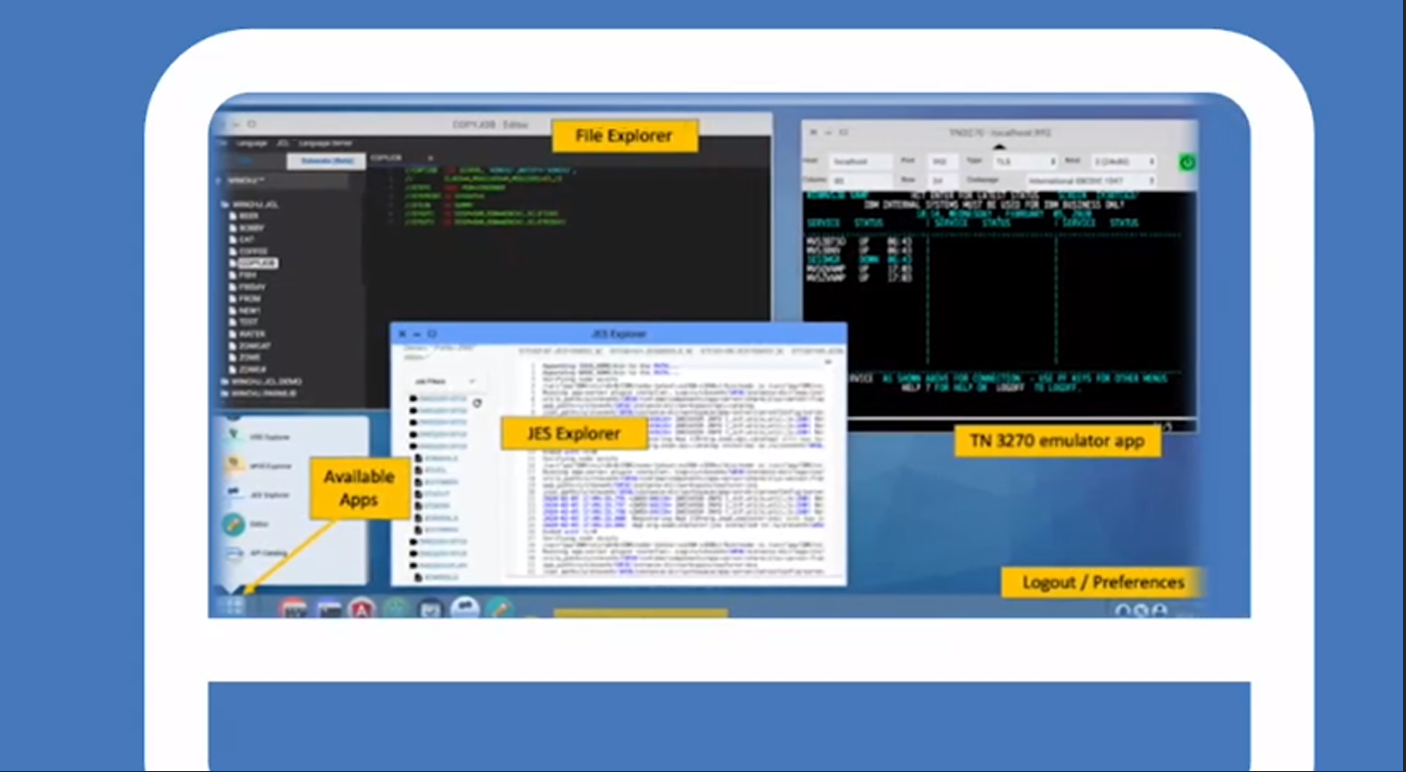
Task: Launch TN3270 from the taskbar
Action: point(294,608)
